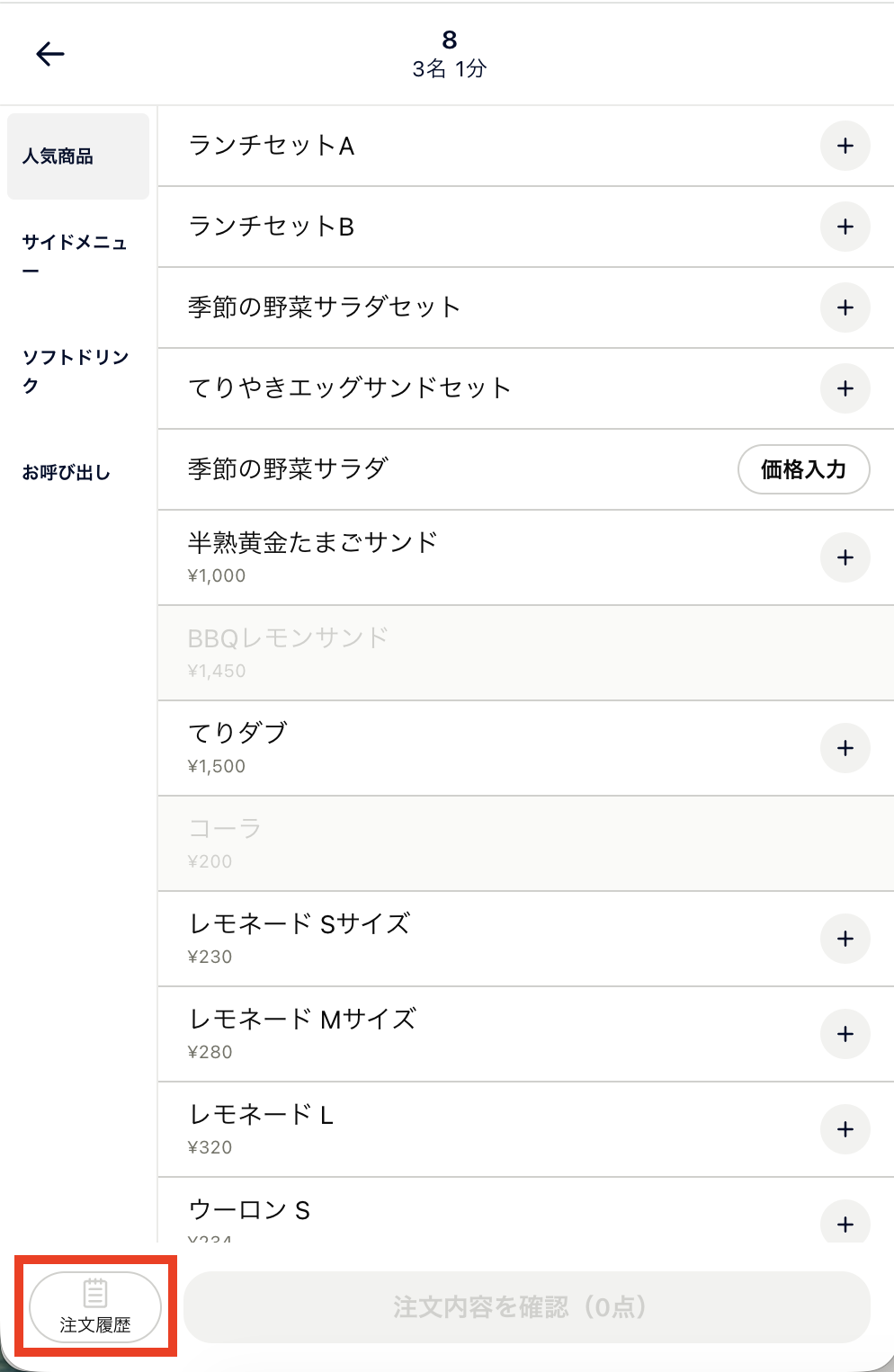Add 半熟黄金たまごサンド to the order

click(845, 557)
